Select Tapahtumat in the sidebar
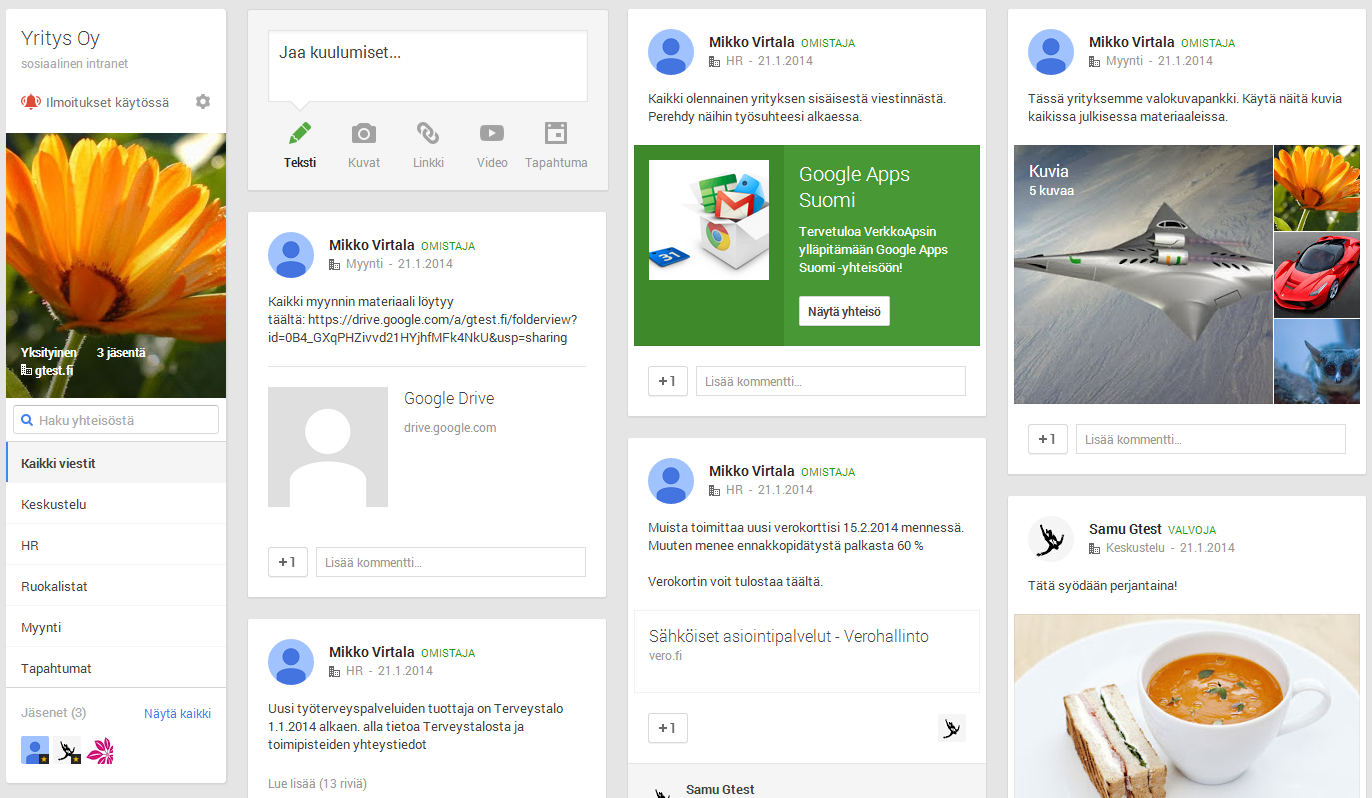The image size is (1372, 798). [56, 669]
